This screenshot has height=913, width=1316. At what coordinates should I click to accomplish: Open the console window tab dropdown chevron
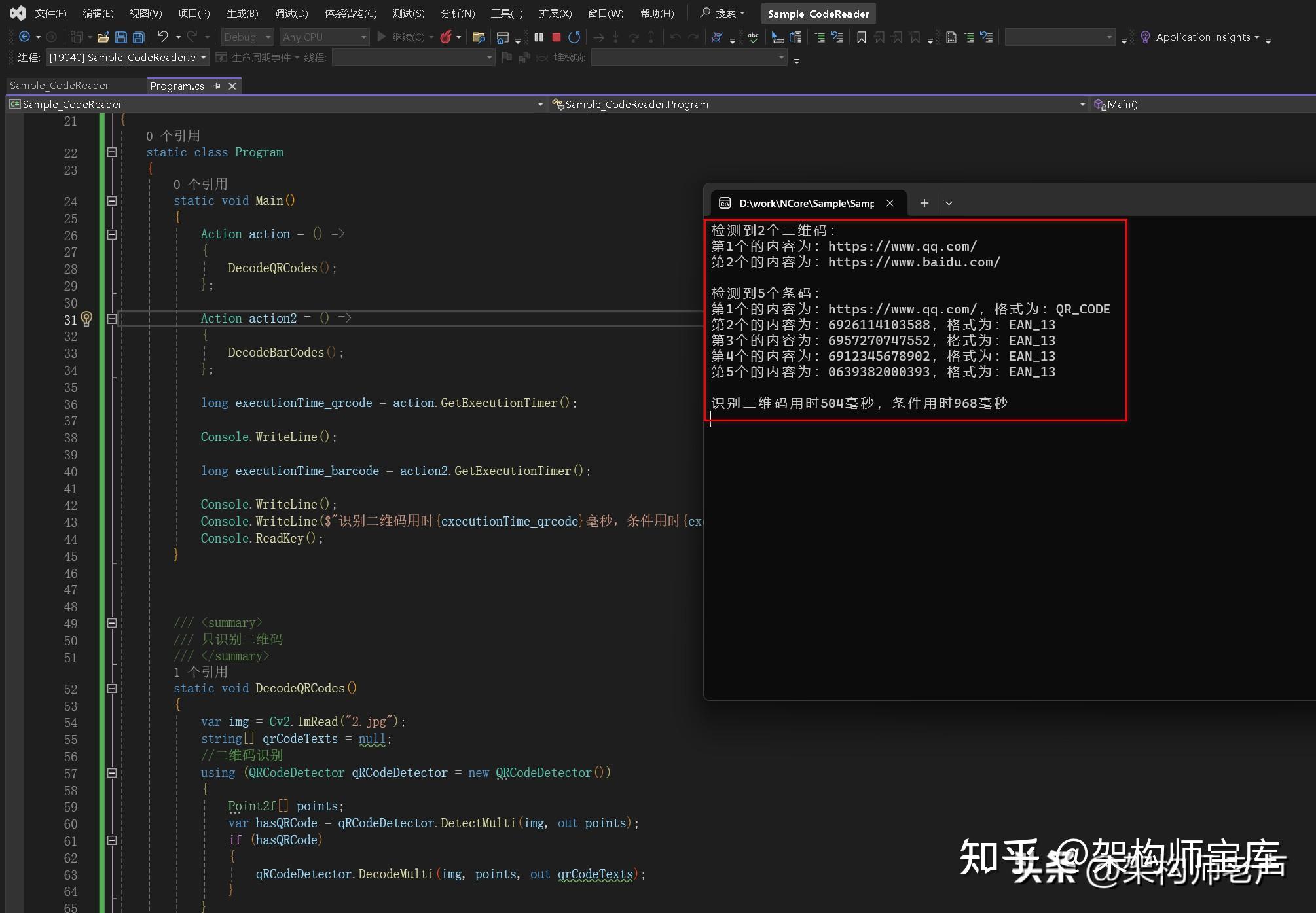tap(949, 204)
